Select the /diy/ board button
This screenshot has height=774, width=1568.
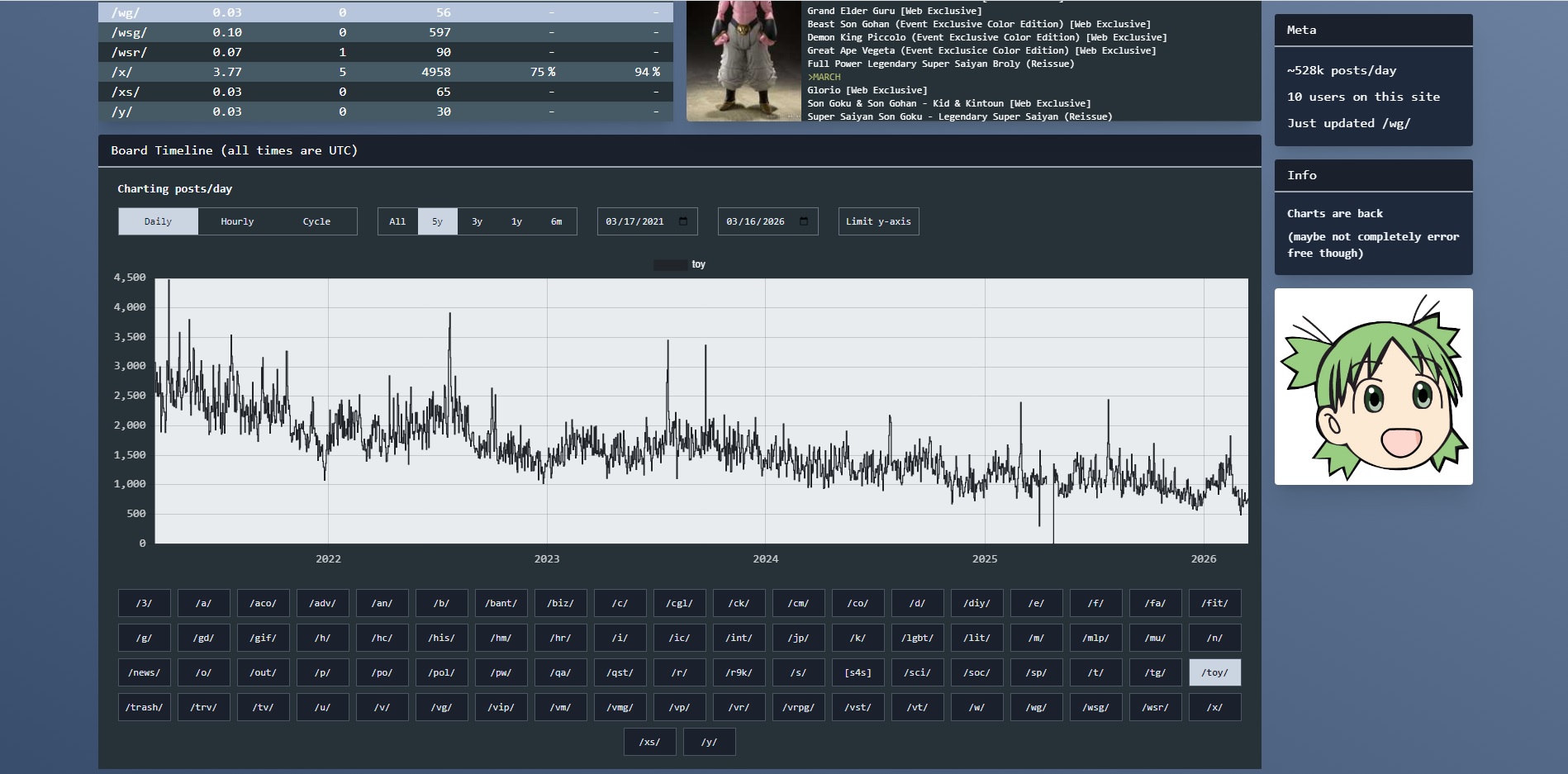[x=977, y=603]
